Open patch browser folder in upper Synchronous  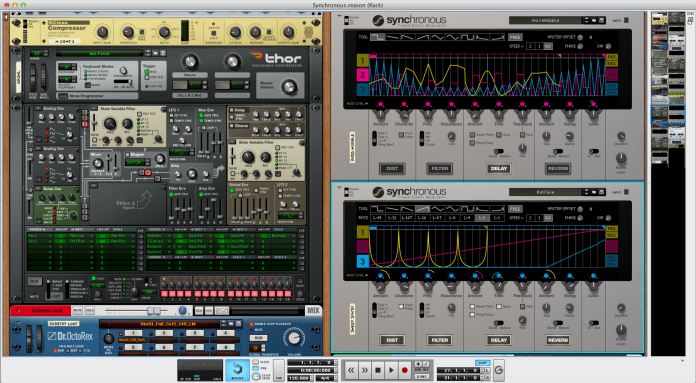[594, 20]
